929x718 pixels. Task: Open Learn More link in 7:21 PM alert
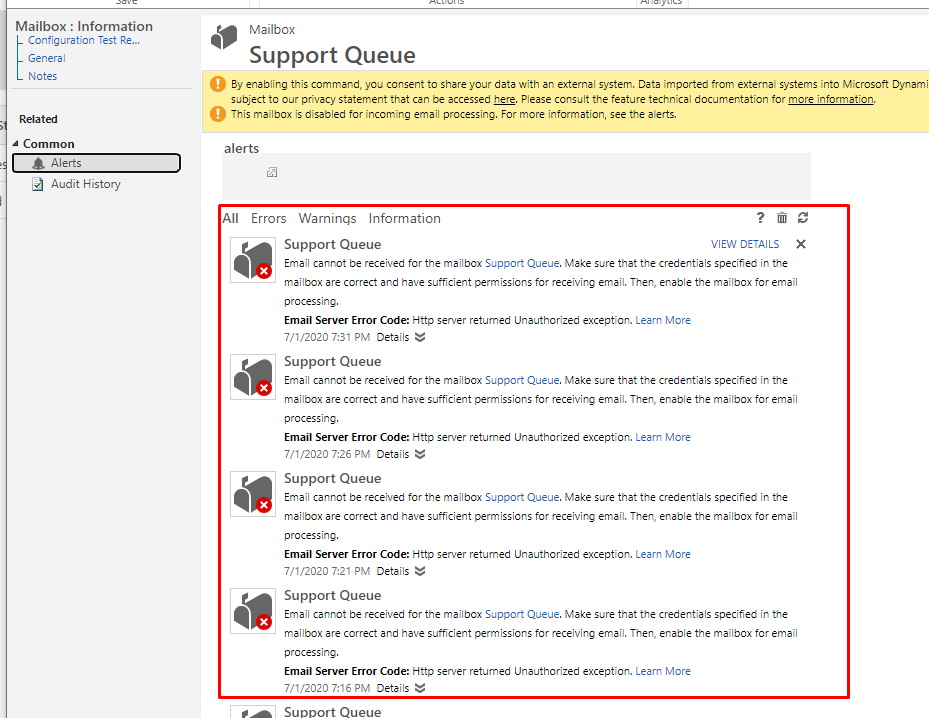[x=663, y=554]
